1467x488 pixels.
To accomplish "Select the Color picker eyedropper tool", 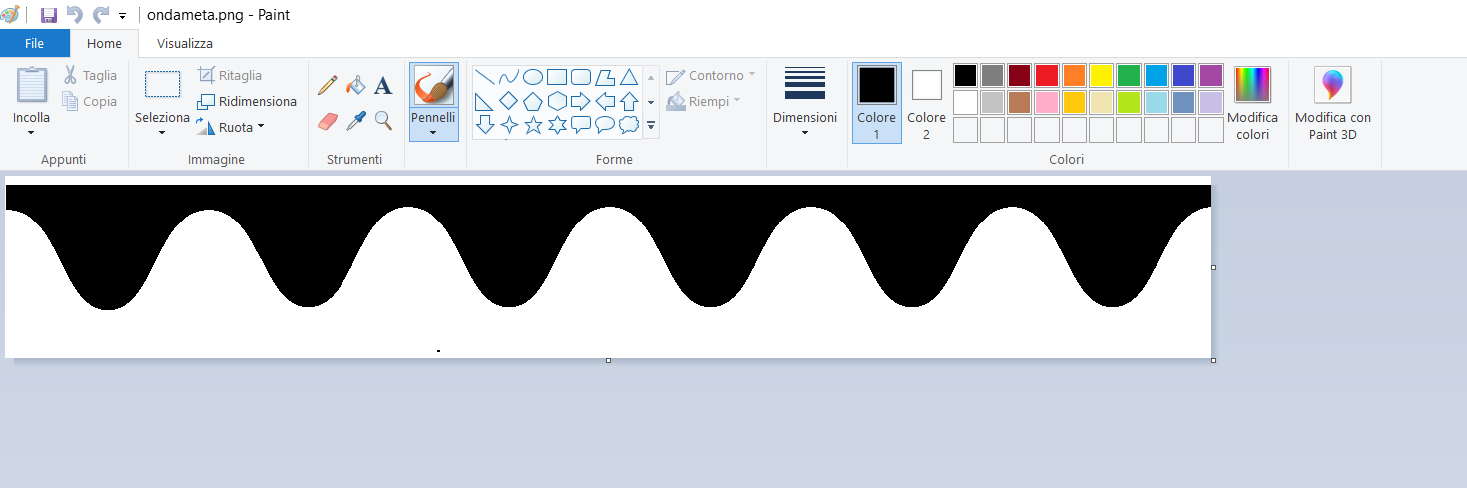I will click(355, 121).
